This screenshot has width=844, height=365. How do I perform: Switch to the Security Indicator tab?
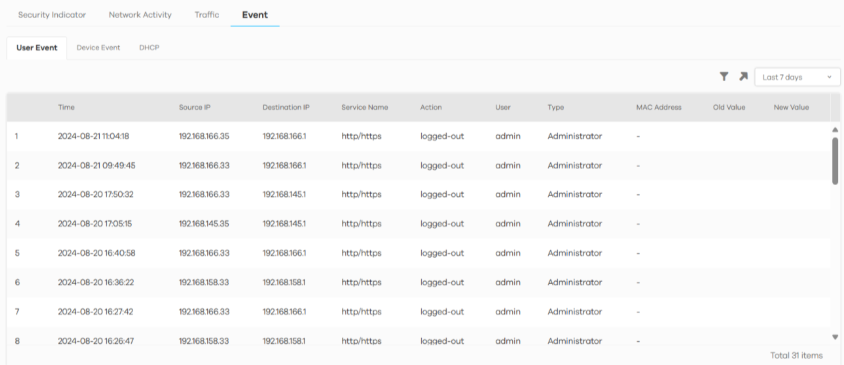[x=52, y=15]
